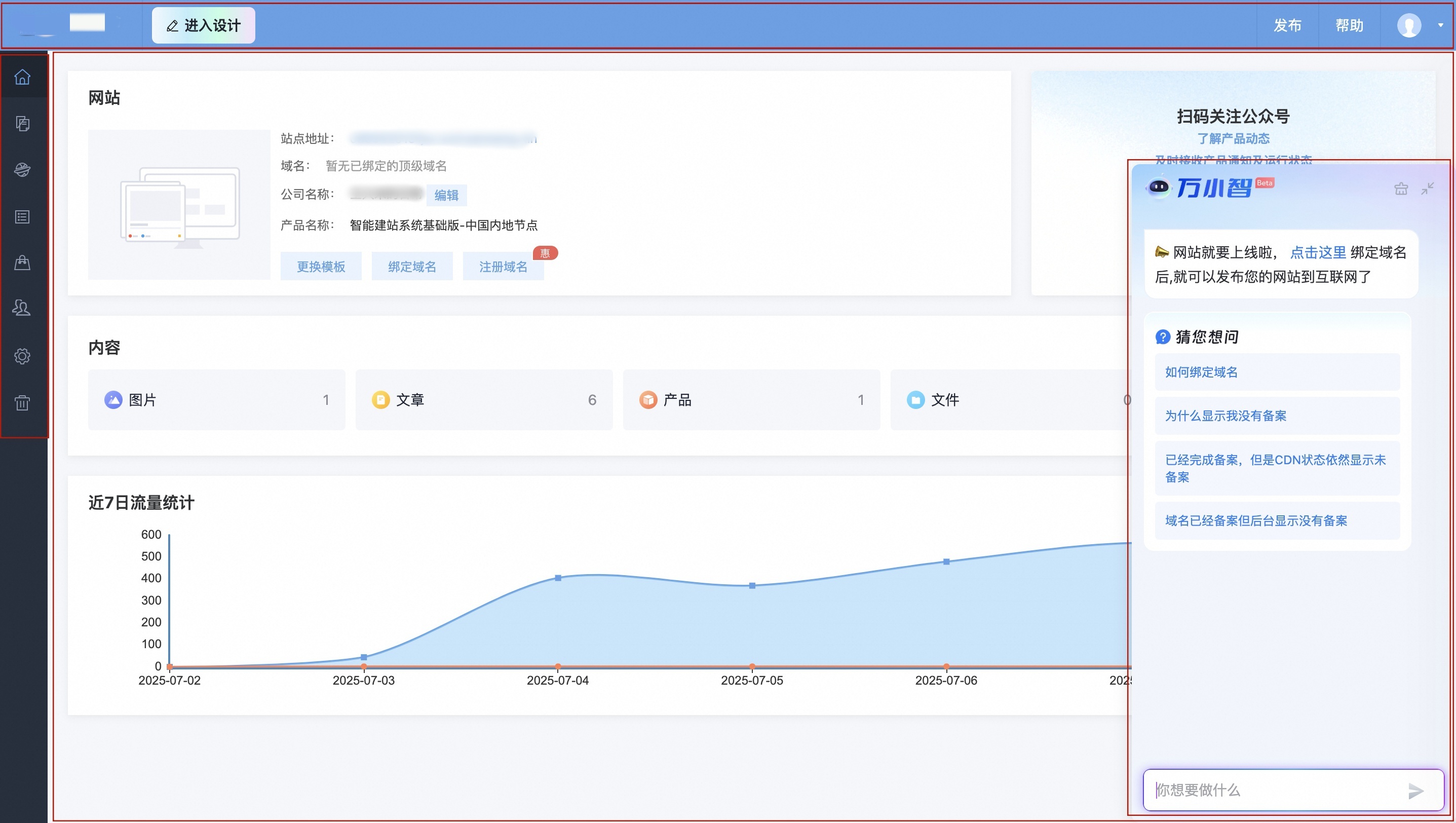Screen dimensions: 1456x823
Task: Click the clear chat icon in 万小智 header
Action: 1401,189
